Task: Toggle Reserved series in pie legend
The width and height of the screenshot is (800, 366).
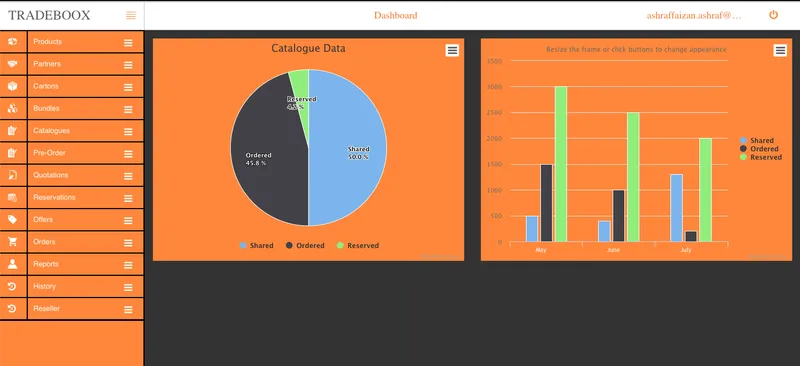Action: coord(358,246)
